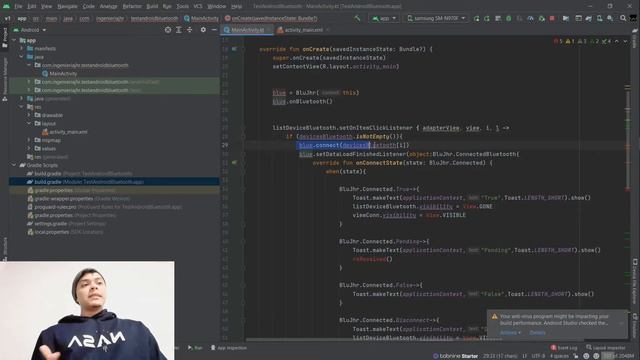Image resolution: width=640 pixels, height=360 pixels.
Task: Click Select Opened File target icon
Action: [168, 30]
